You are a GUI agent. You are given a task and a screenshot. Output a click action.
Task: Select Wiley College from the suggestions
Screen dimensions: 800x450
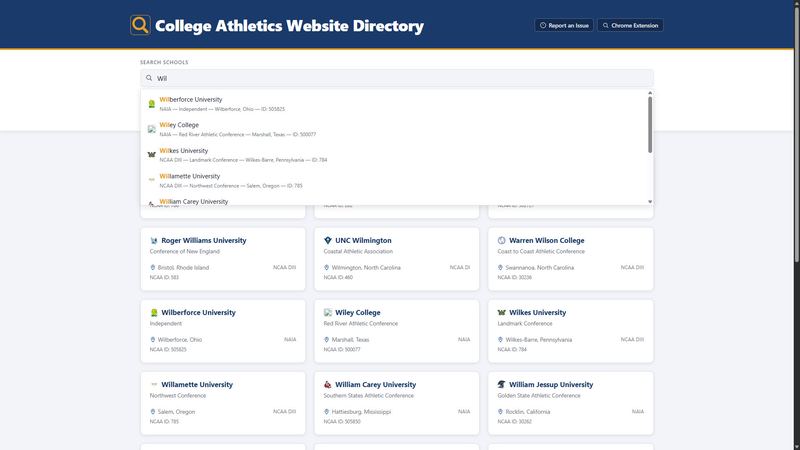[394, 129]
